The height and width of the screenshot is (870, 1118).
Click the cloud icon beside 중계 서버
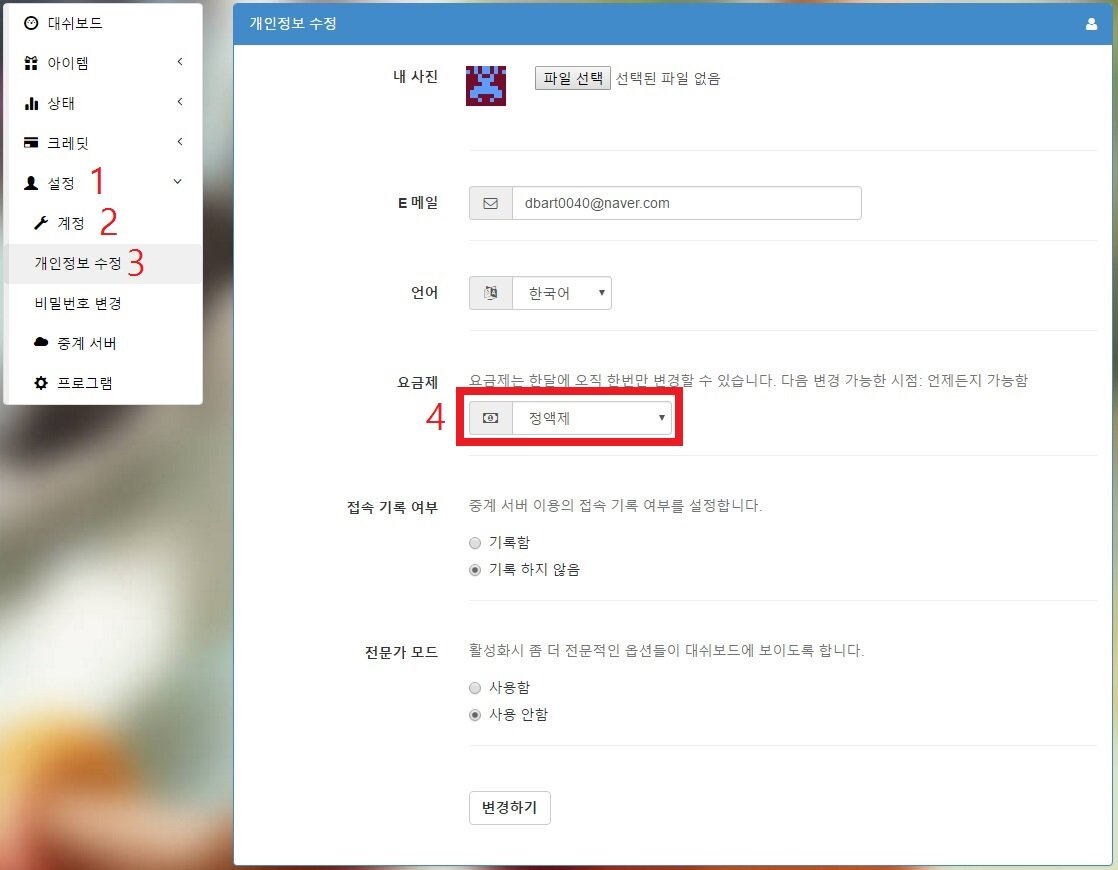coord(41,342)
